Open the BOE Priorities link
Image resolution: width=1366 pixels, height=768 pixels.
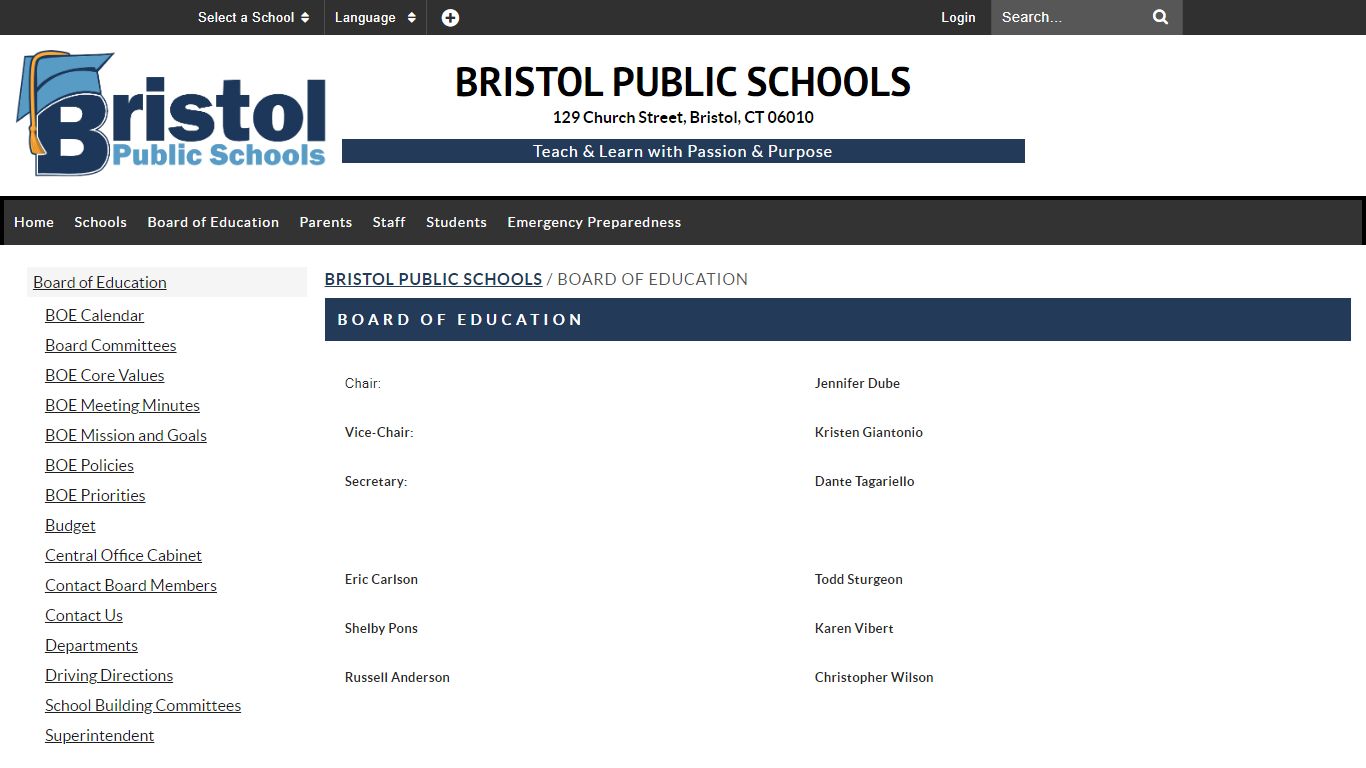95,495
